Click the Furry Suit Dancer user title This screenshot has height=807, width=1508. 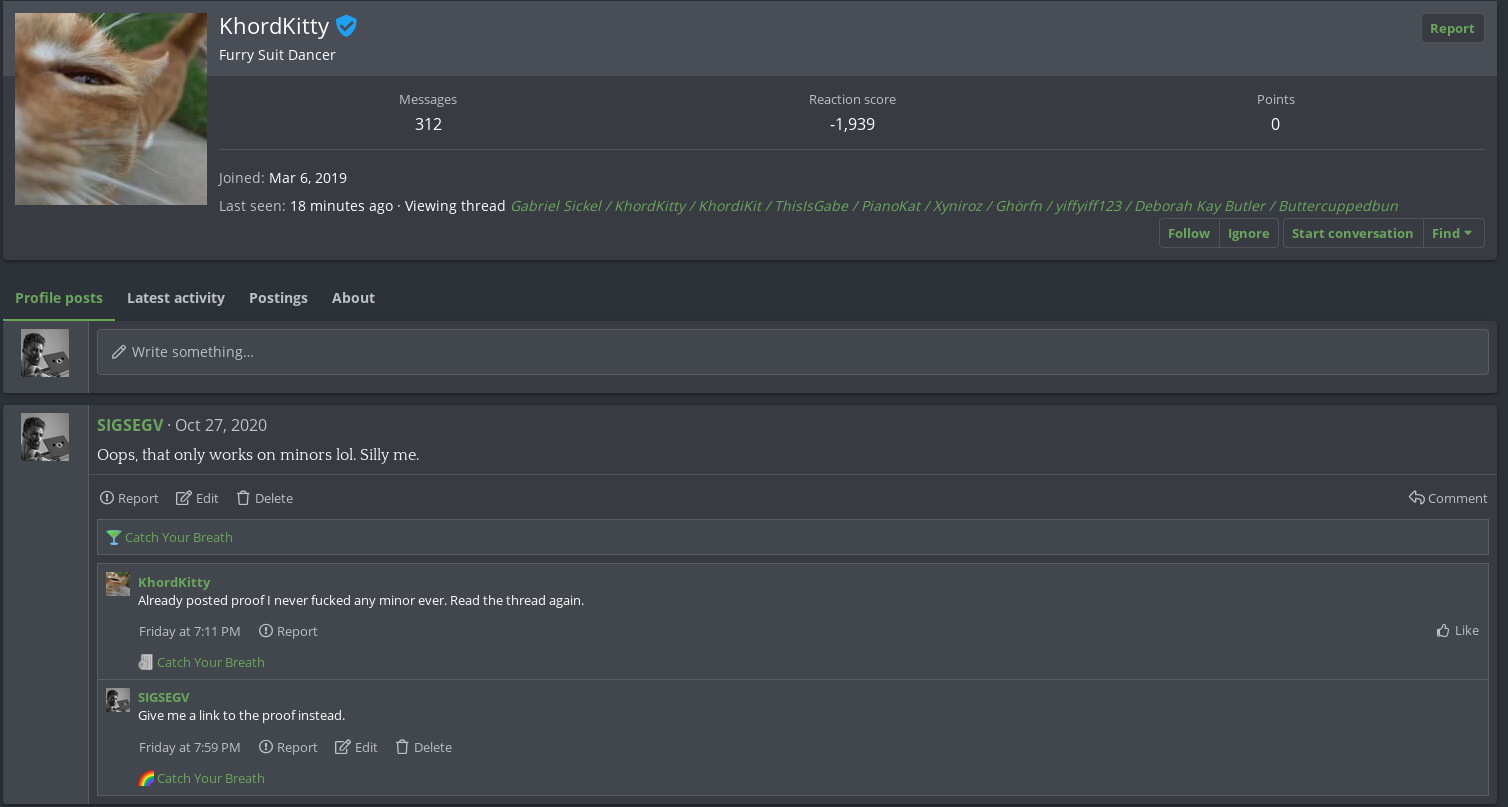277,55
